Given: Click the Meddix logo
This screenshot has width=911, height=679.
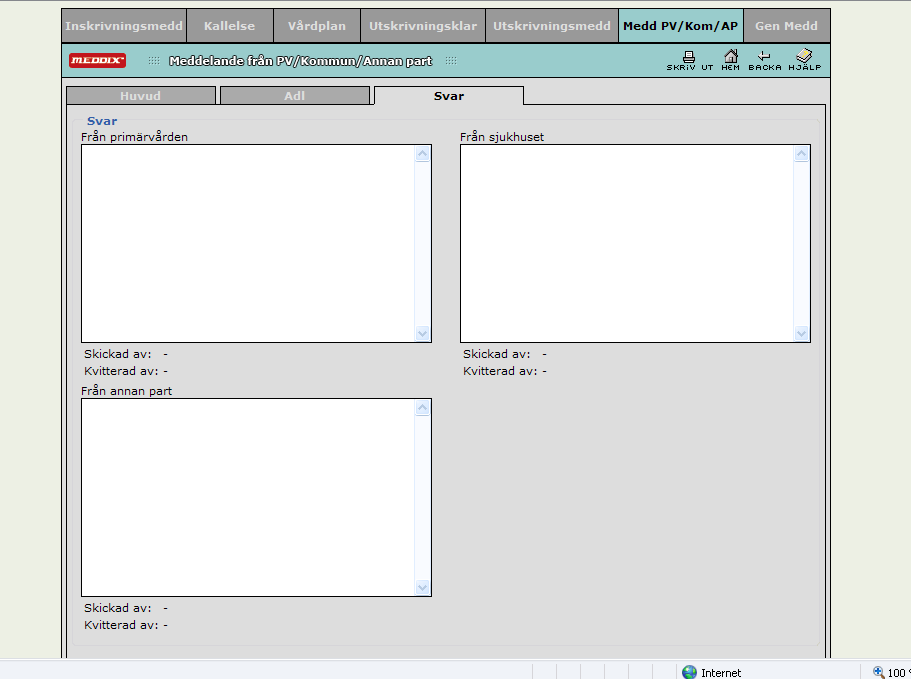Looking at the screenshot, I should click(97, 60).
